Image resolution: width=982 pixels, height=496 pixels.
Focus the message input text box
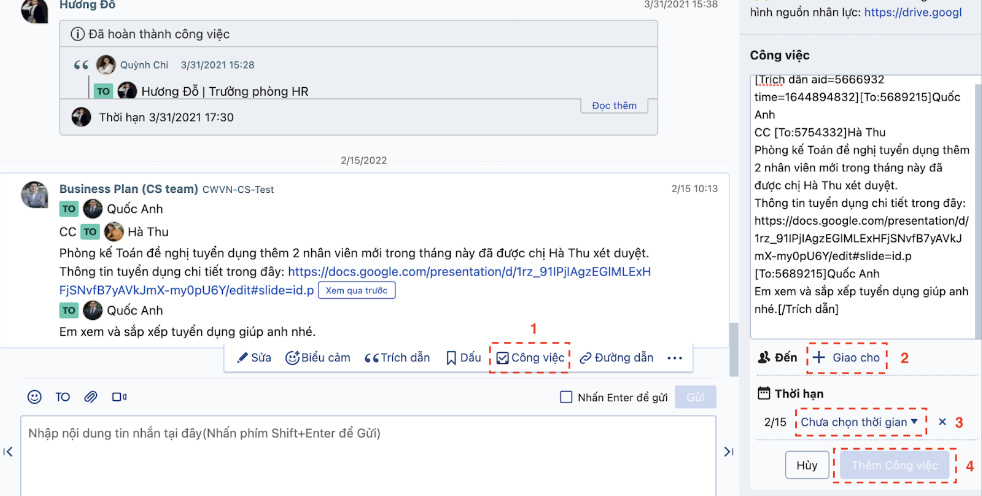pyautogui.click(x=368, y=456)
